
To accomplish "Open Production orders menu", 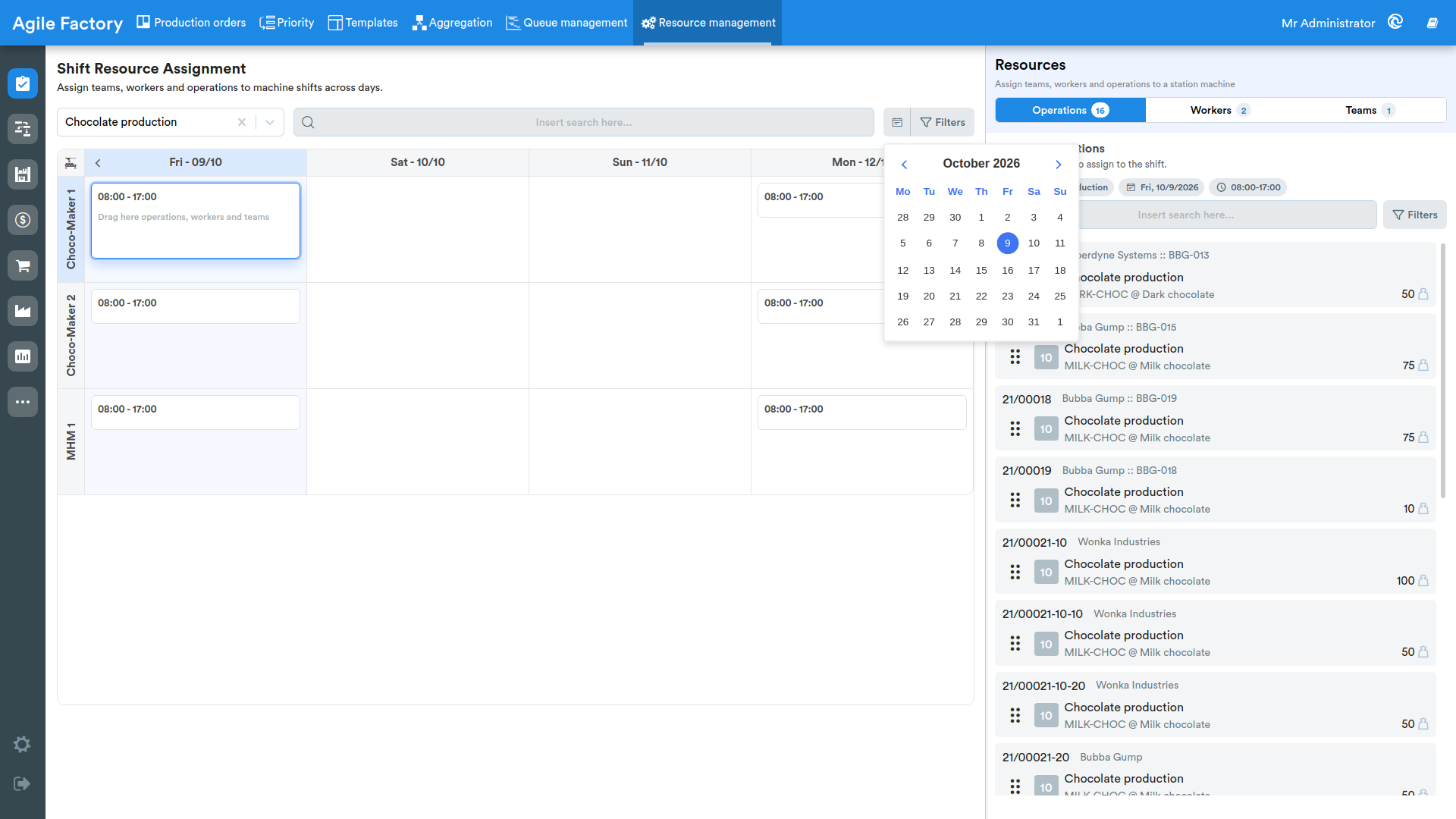I will pyautogui.click(x=191, y=23).
